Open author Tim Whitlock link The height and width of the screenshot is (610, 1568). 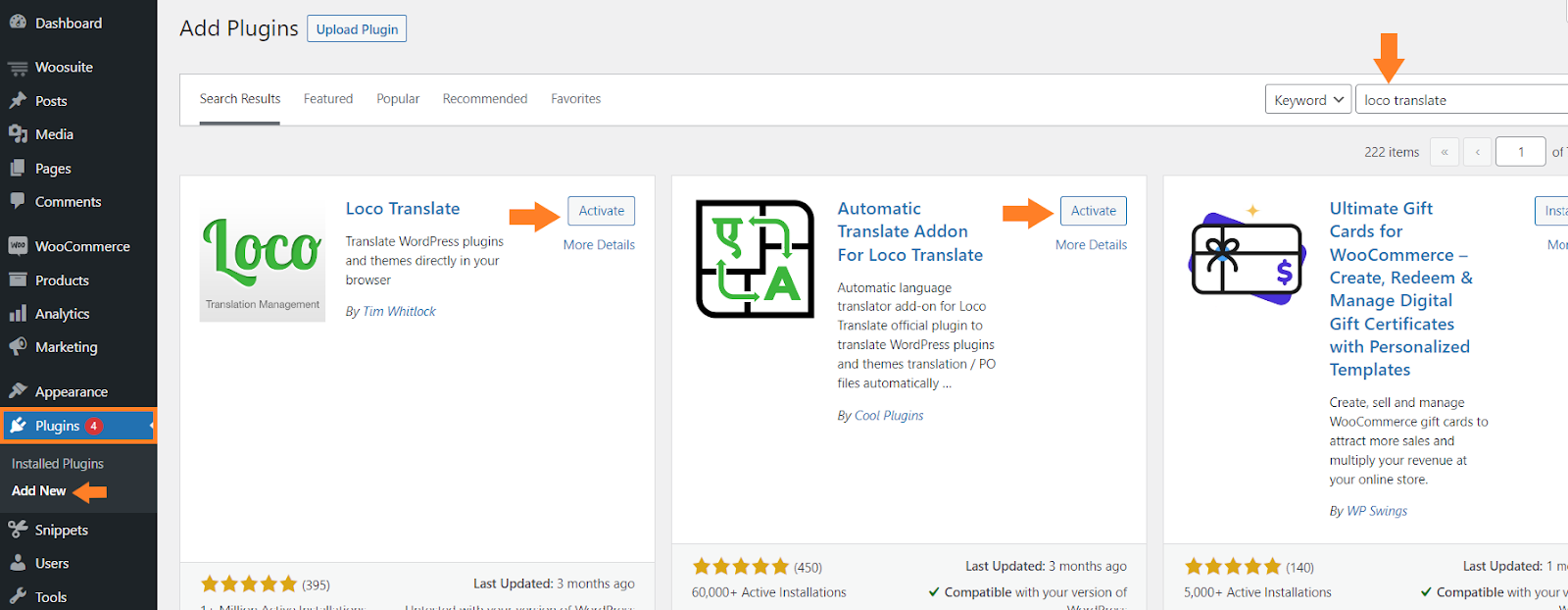400,312
